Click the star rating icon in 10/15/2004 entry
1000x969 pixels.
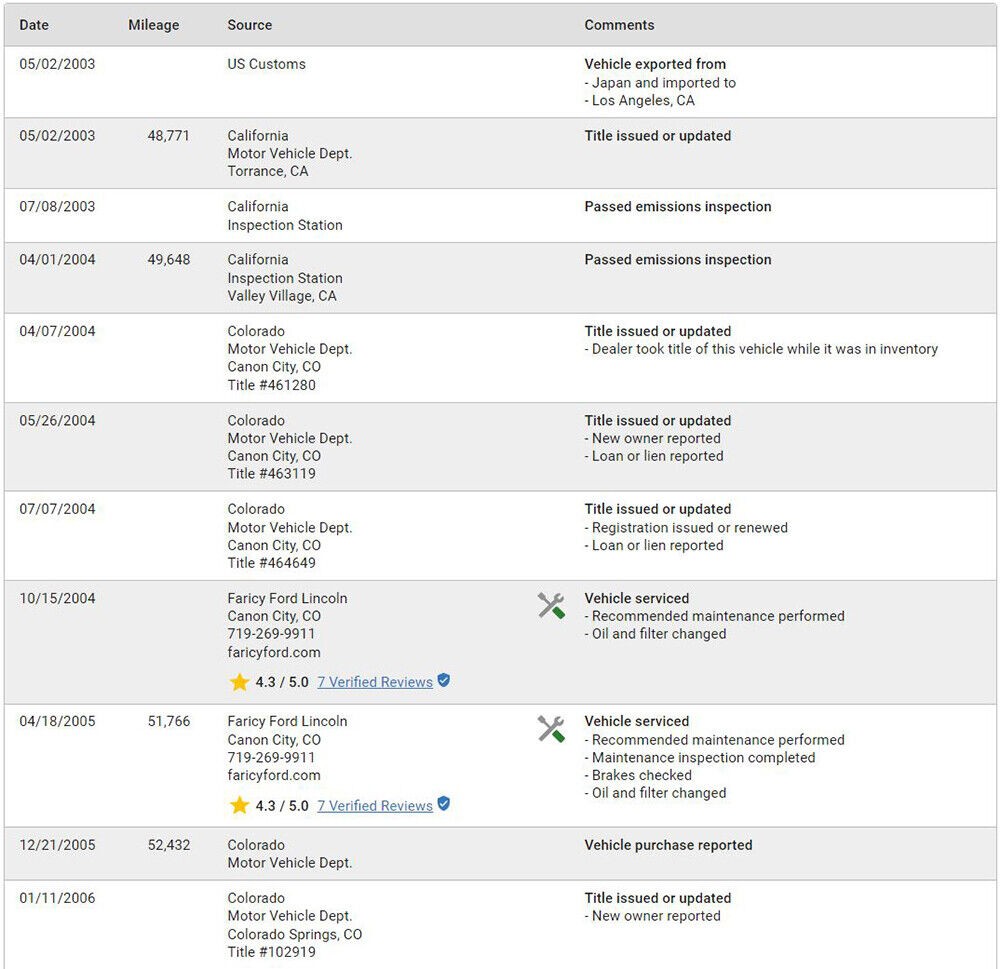pyautogui.click(x=239, y=682)
